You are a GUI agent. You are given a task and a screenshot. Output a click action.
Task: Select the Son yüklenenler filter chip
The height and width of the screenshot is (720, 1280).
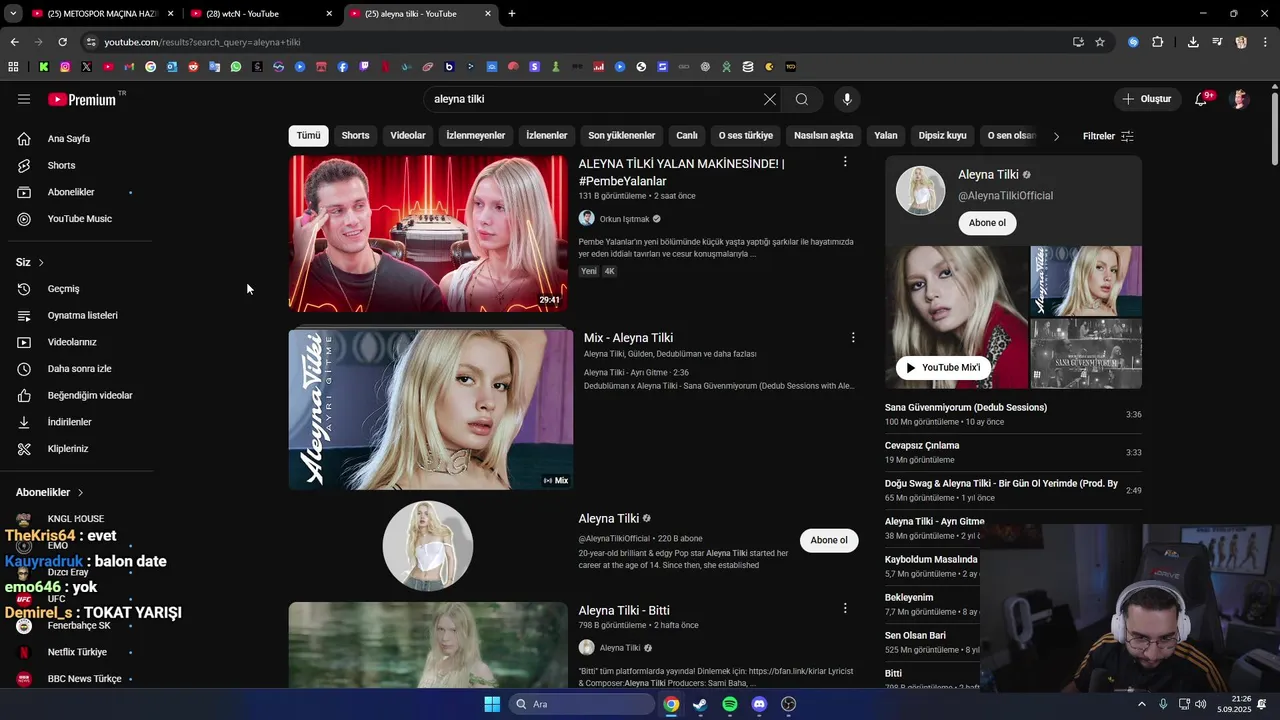621,136
